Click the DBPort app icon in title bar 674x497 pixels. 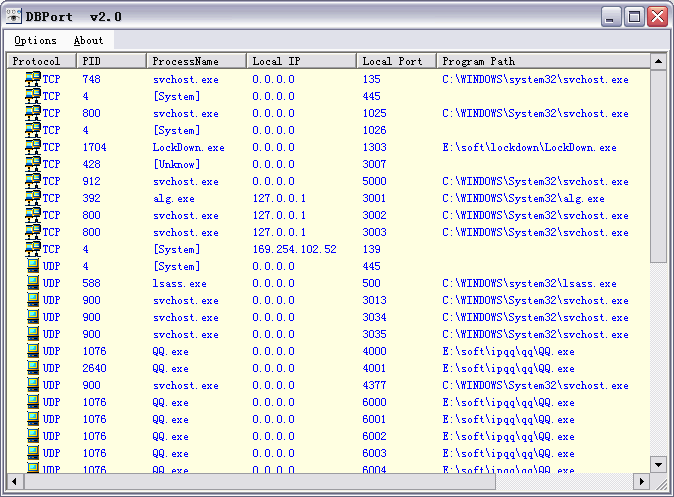tap(14, 16)
